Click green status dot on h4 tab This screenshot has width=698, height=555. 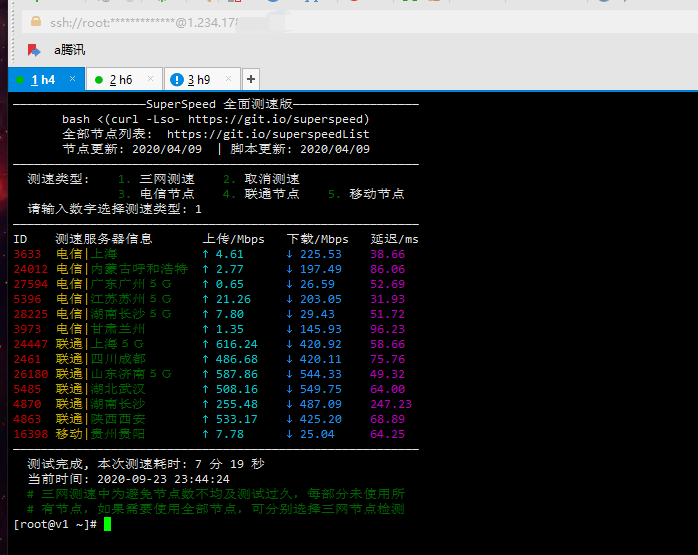pyautogui.click(x=20, y=79)
